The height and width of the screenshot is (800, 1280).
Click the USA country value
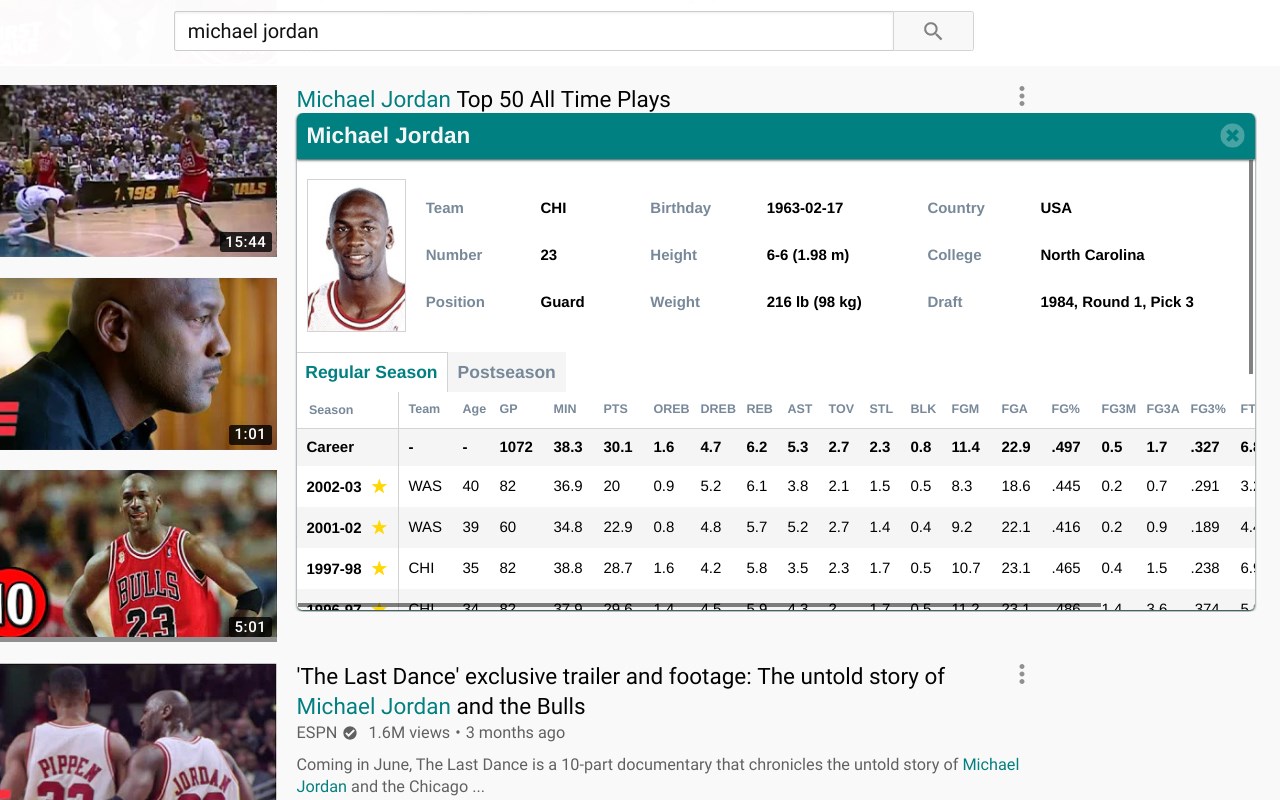pyautogui.click(x=1056, y=208)
